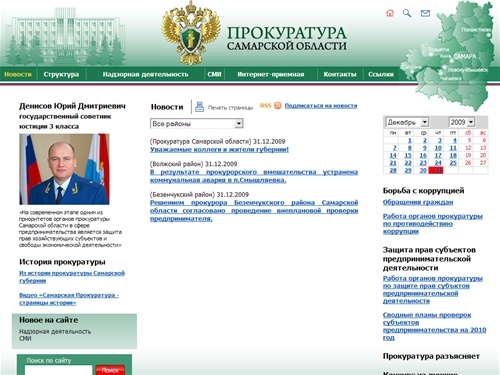The height and width of the screenshot is (375, 500).
Task: Click Чапаевск on the region map
Action: 451,78
